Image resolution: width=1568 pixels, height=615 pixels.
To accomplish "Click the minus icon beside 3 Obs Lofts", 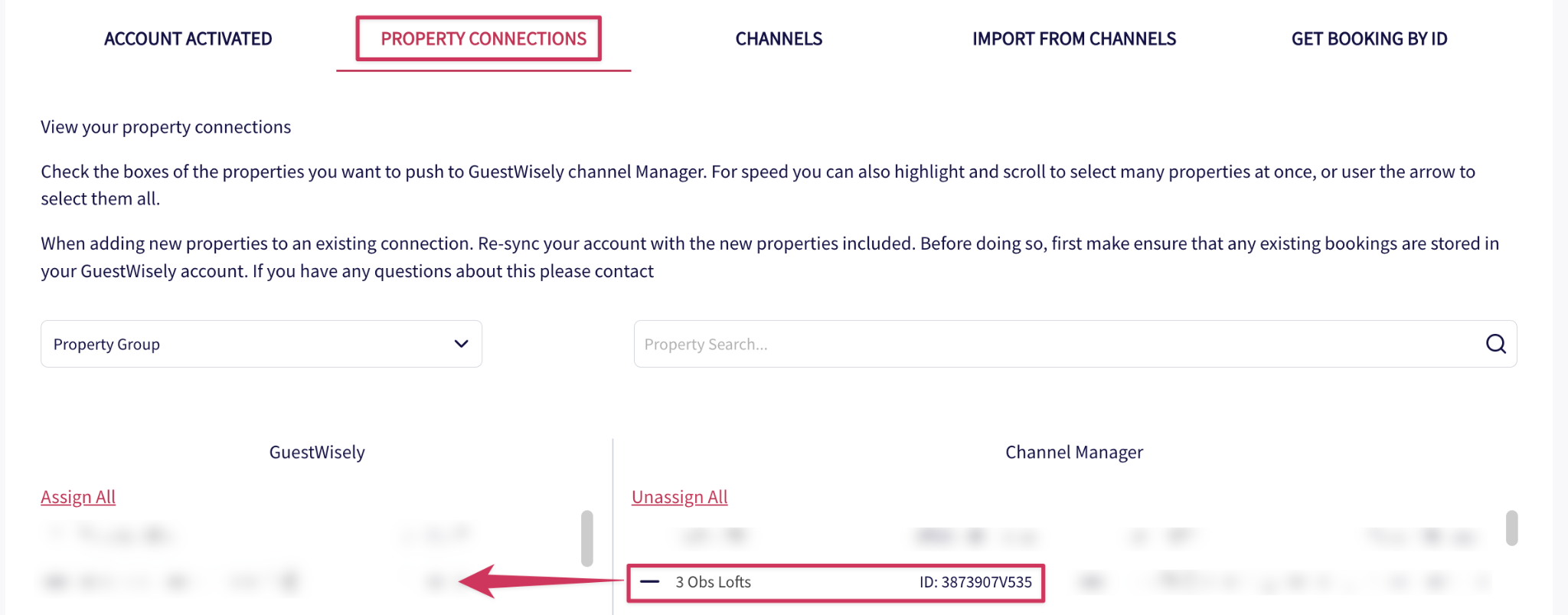I will click(649, 582).
